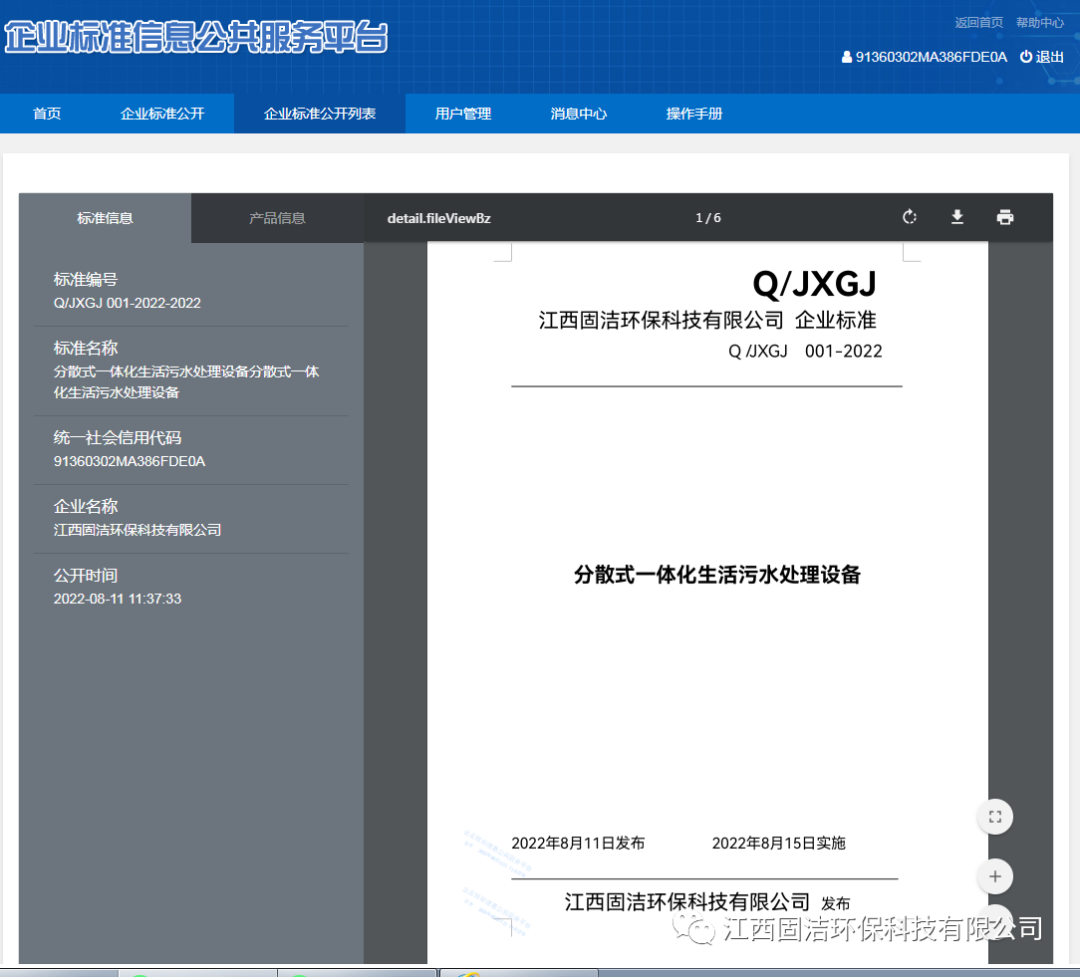Switch to 产品信息 tab
Viewport: 1080px width, 977px height.
pyautogui.click(x=277, y=218)
